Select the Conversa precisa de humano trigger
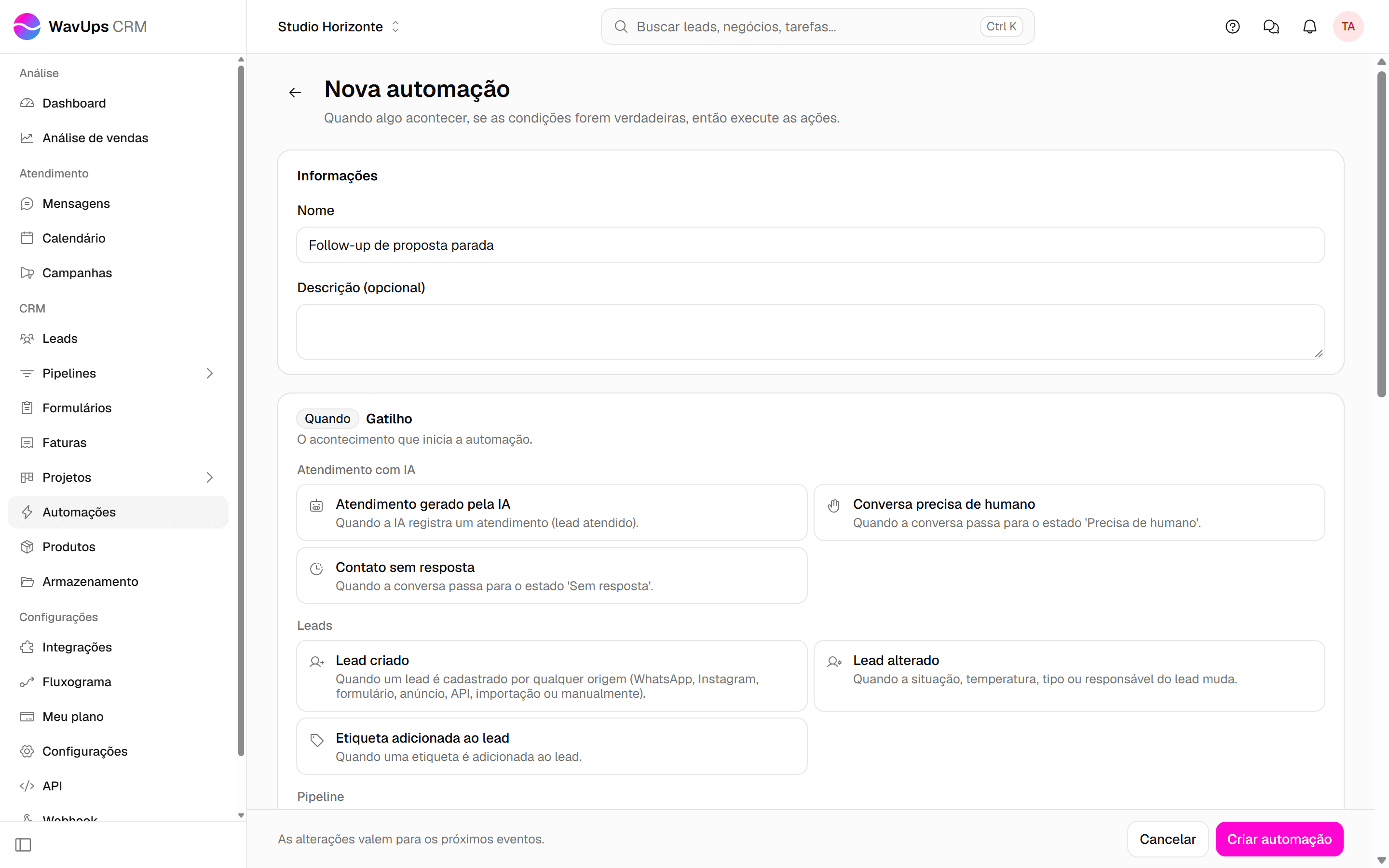Screen dimensions: 1389x868 (1069, 513)
